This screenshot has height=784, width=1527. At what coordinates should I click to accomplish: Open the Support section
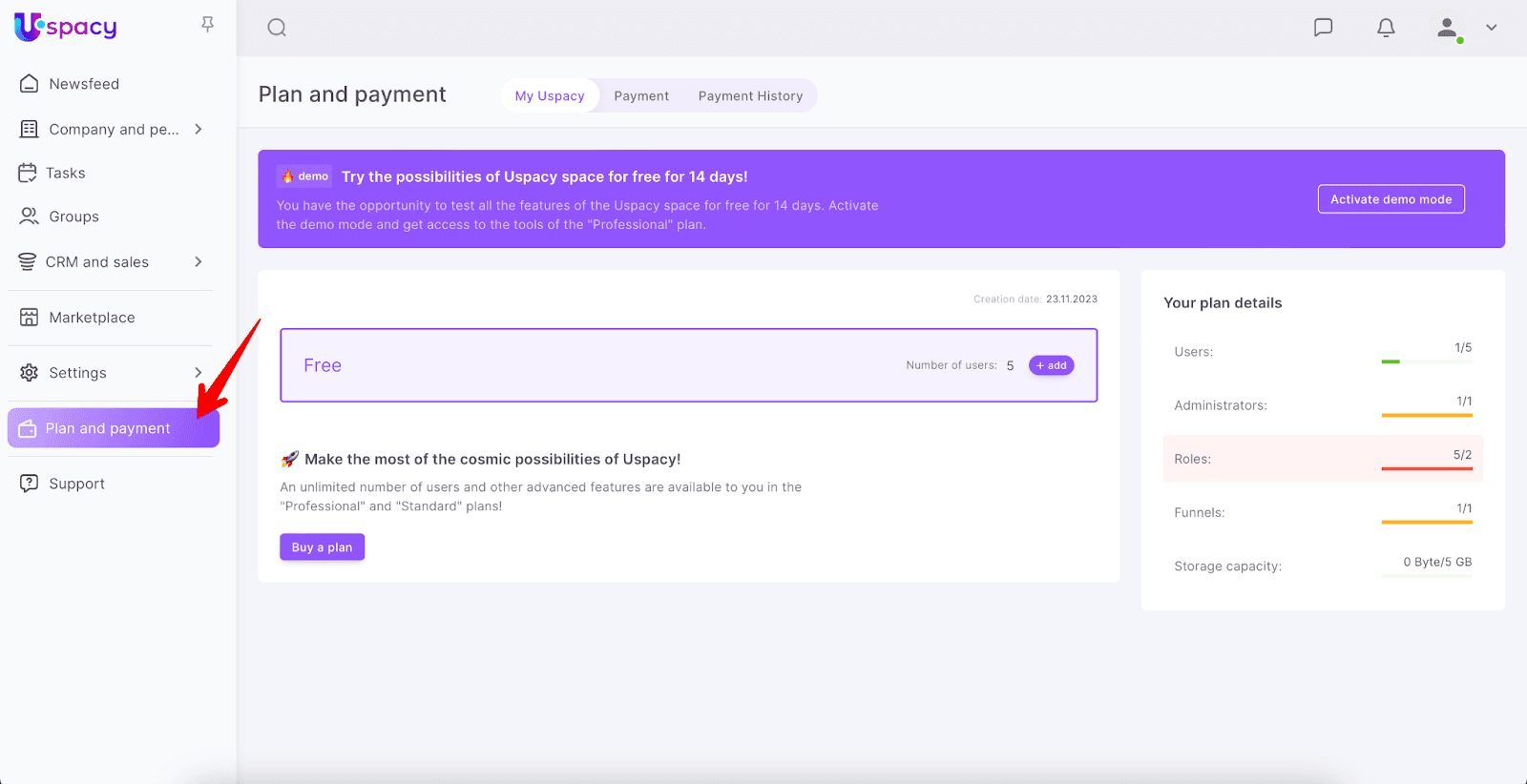click(x=76, y=484)
